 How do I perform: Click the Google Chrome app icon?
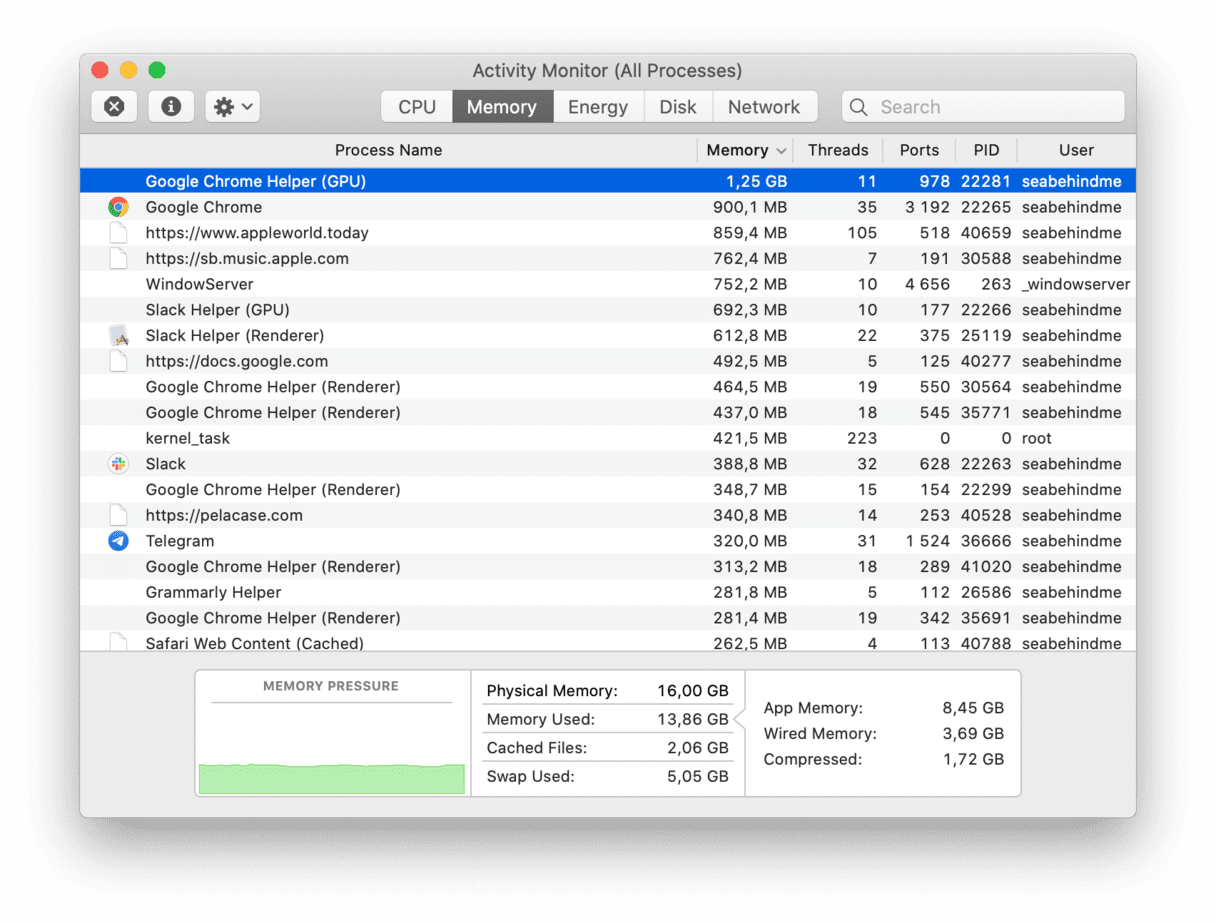118,207
